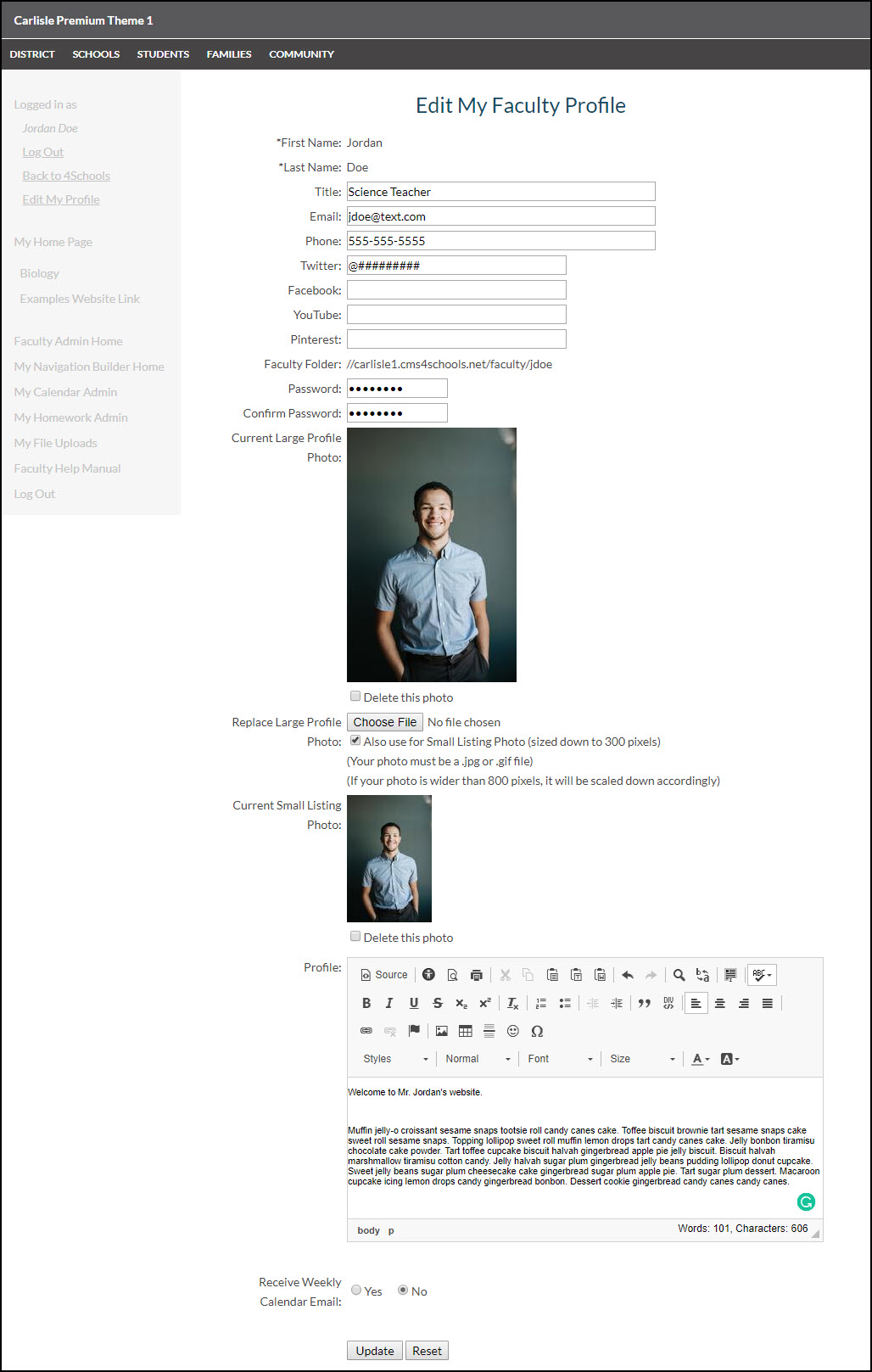
Task: Open the font Size dropdown
Action: click(642, 1059)
